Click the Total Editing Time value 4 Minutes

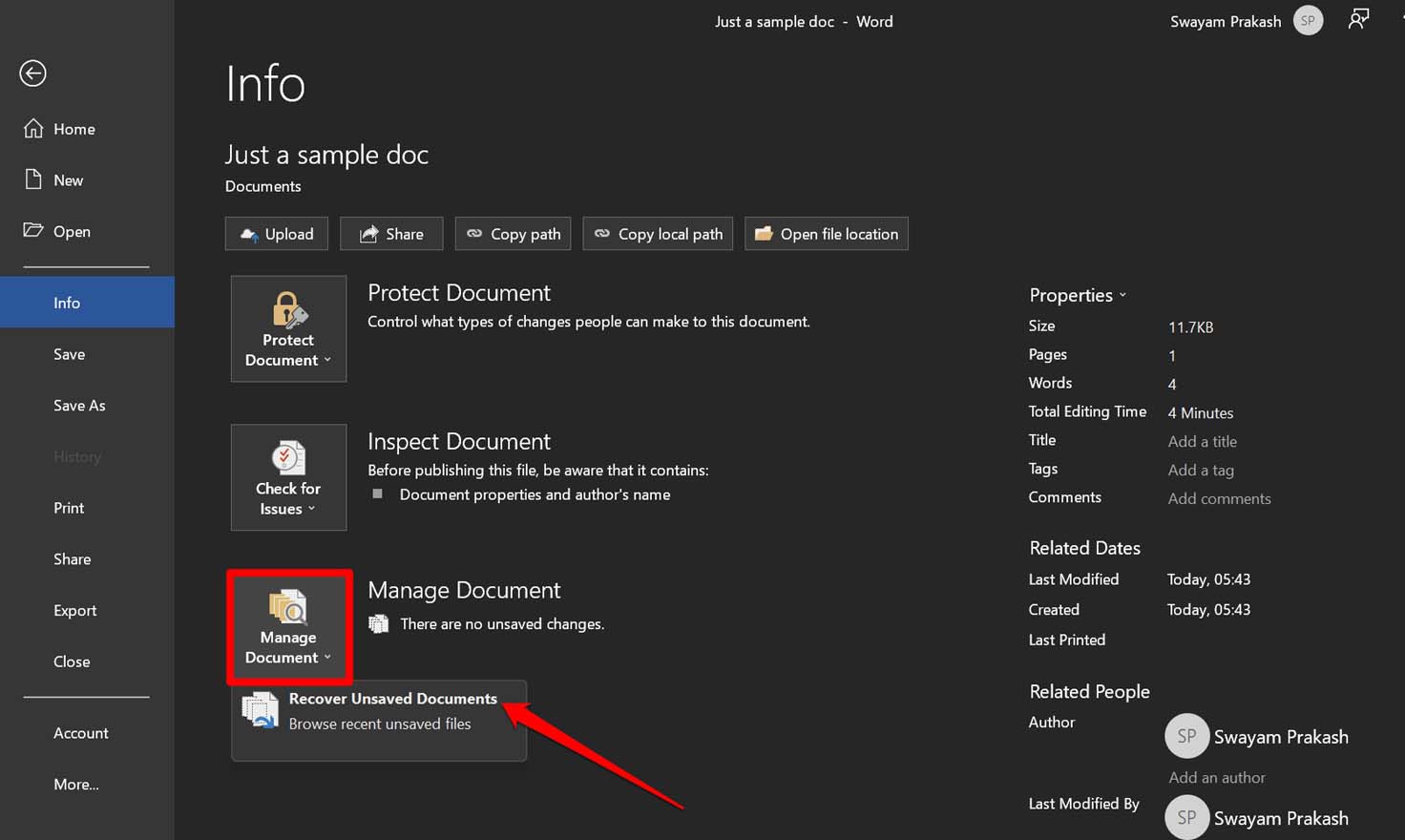(x=1200, y=412)
